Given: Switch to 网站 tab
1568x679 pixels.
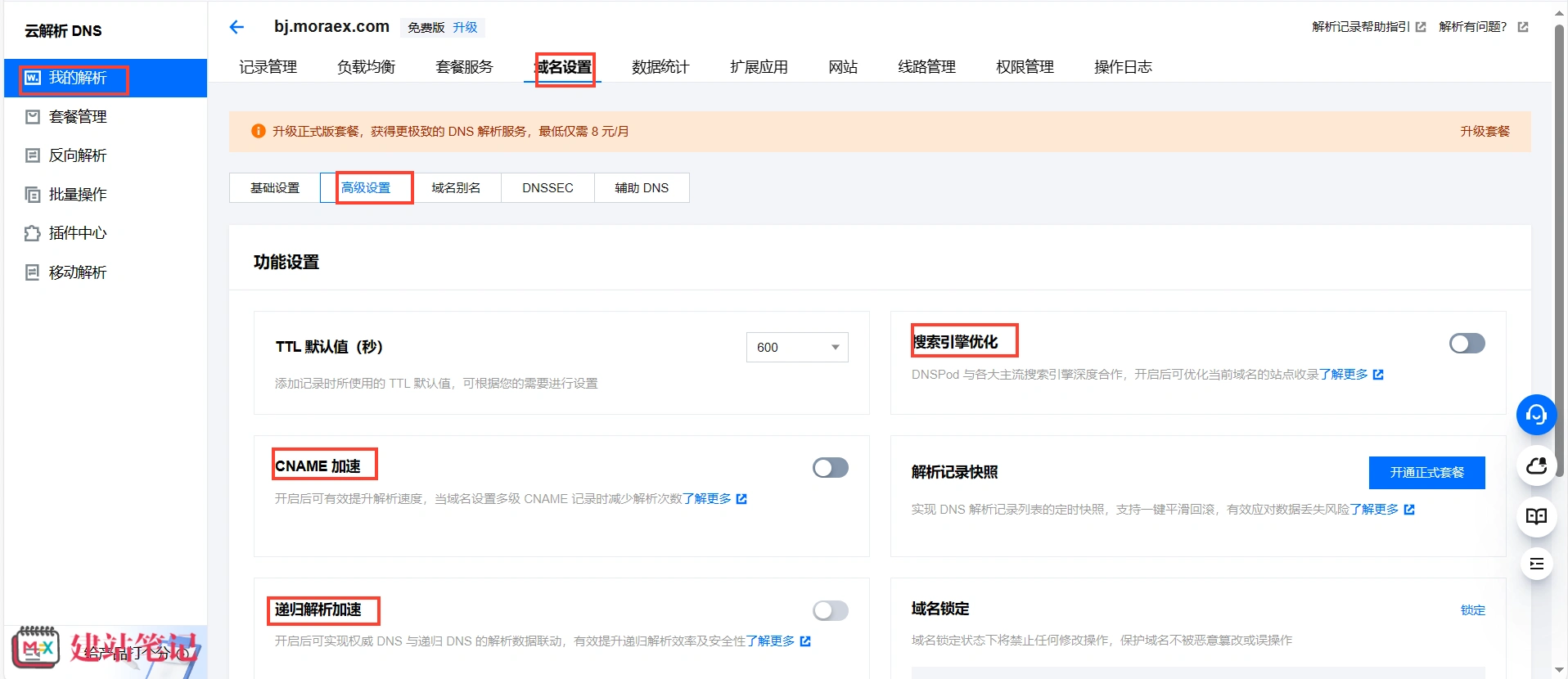Looking at the screenshot, I should tap(843, 67).
